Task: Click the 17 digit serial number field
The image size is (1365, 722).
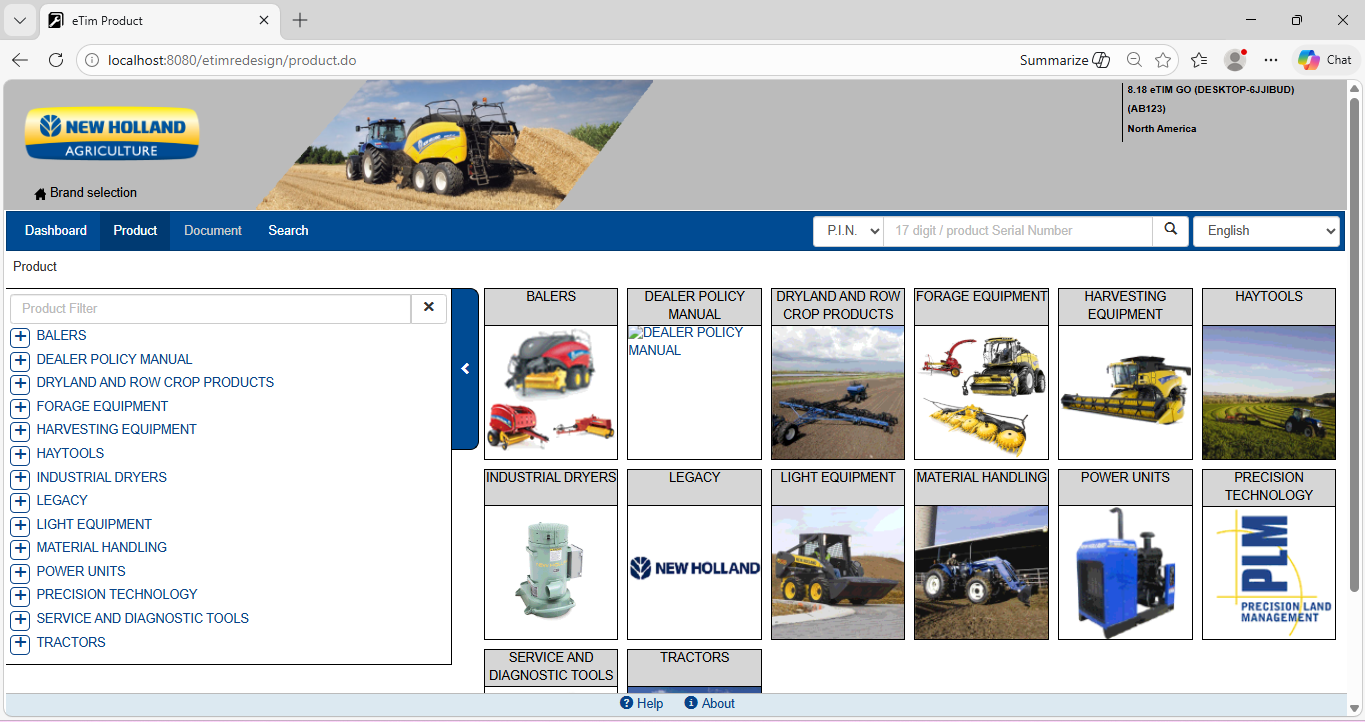Action: point(1018,230)
